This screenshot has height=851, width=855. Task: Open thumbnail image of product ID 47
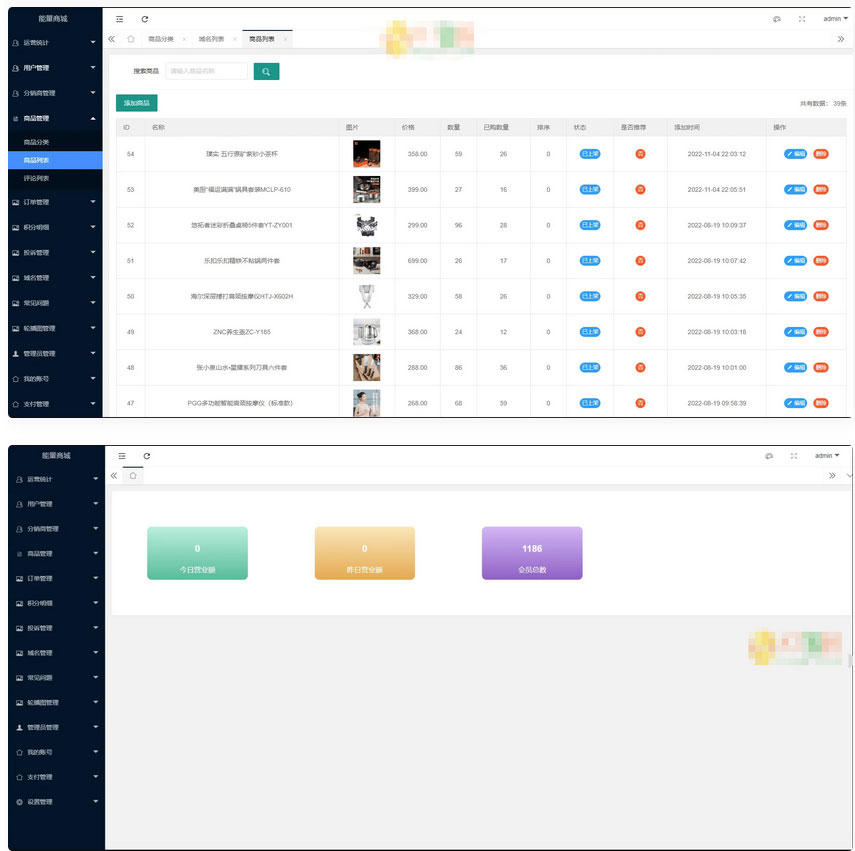click(366, 403)
